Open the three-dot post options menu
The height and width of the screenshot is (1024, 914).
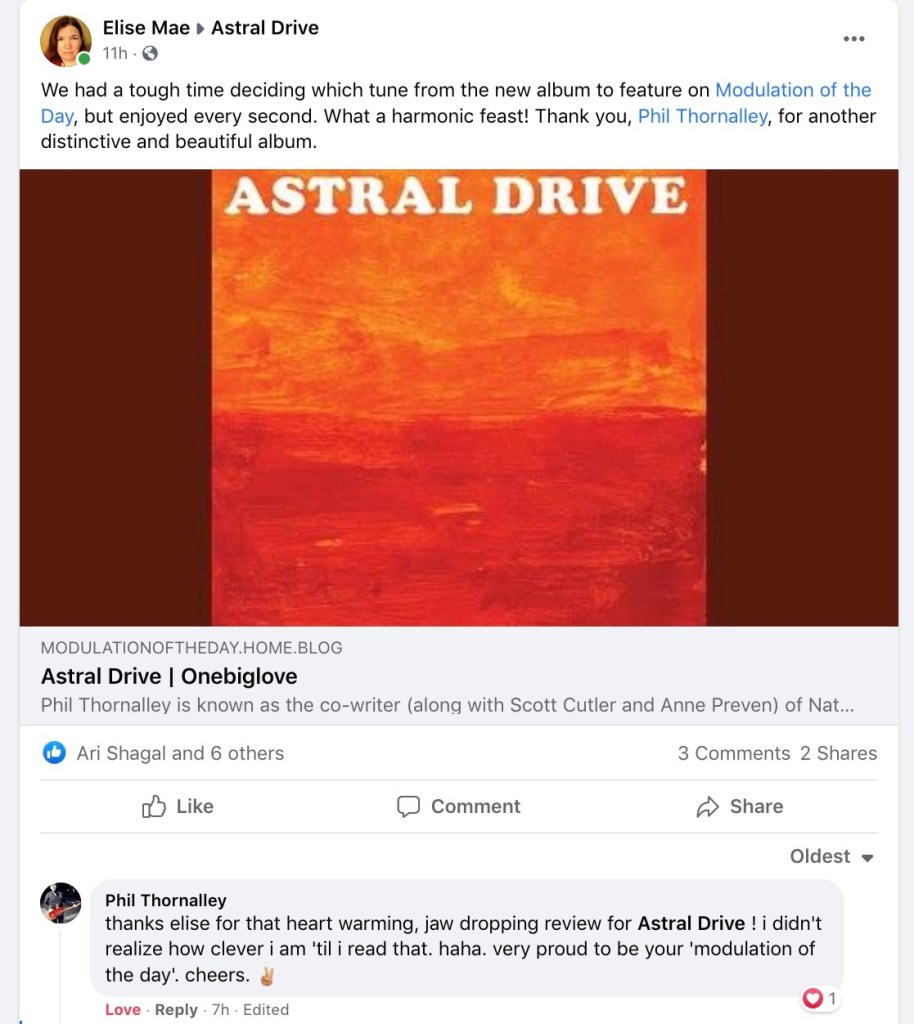pyautogui.click(x=853, y=39)
